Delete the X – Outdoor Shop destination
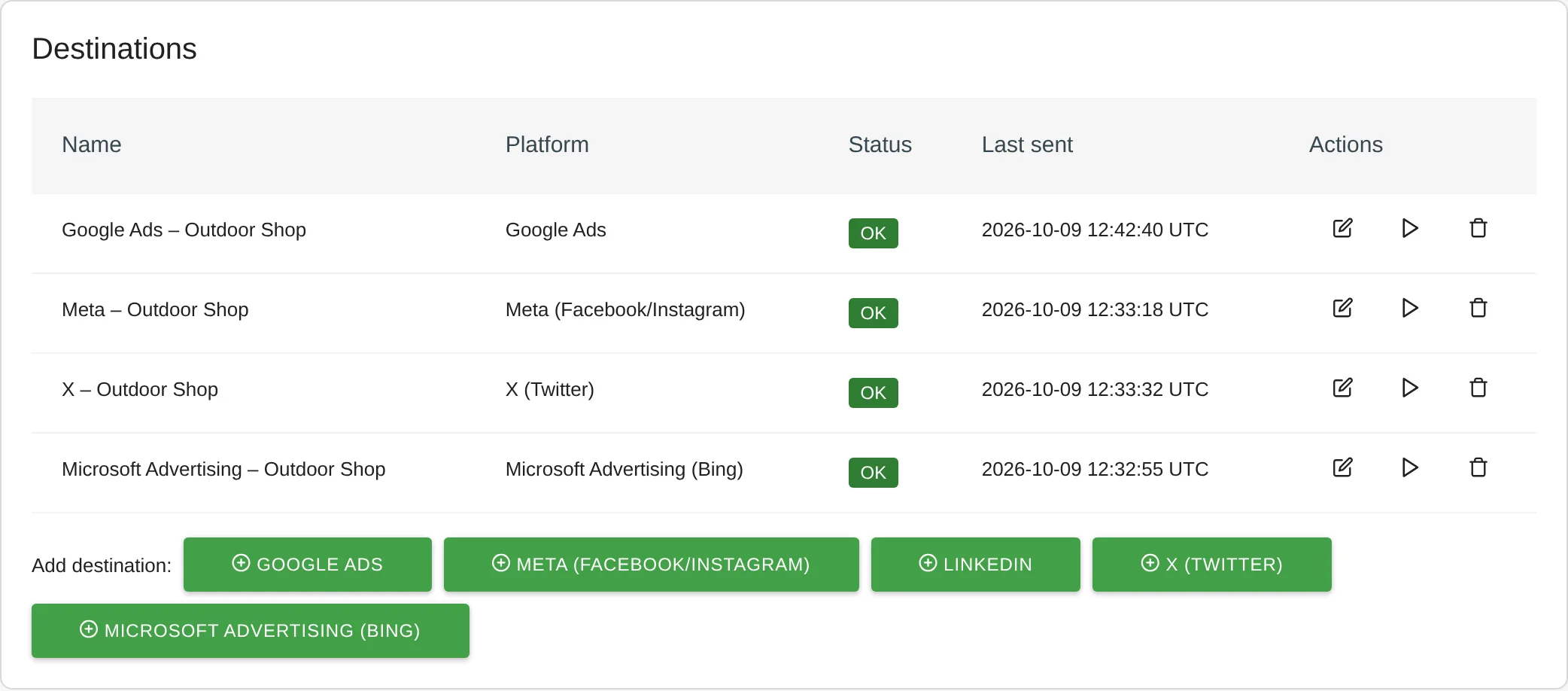The width and height of the screenshot is (1568, 691). 1478,388
